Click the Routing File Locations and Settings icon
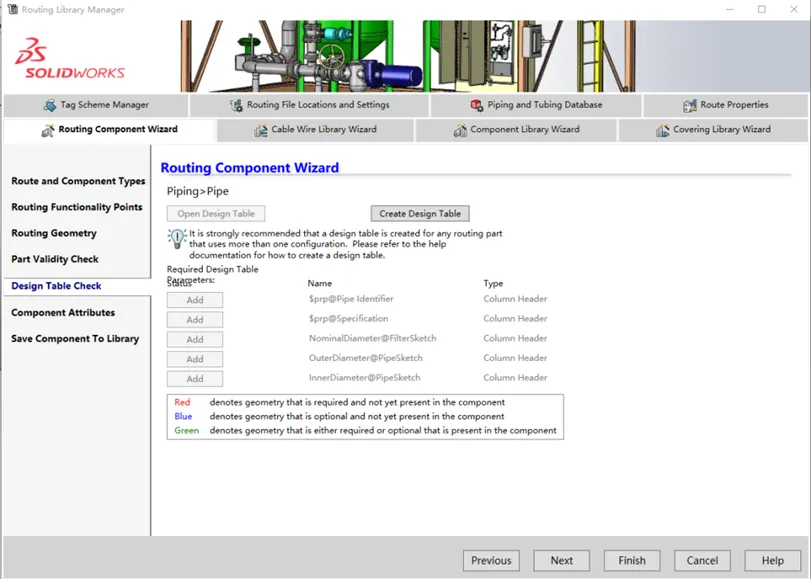Screen dimensions: 811x579 point(236,105)
